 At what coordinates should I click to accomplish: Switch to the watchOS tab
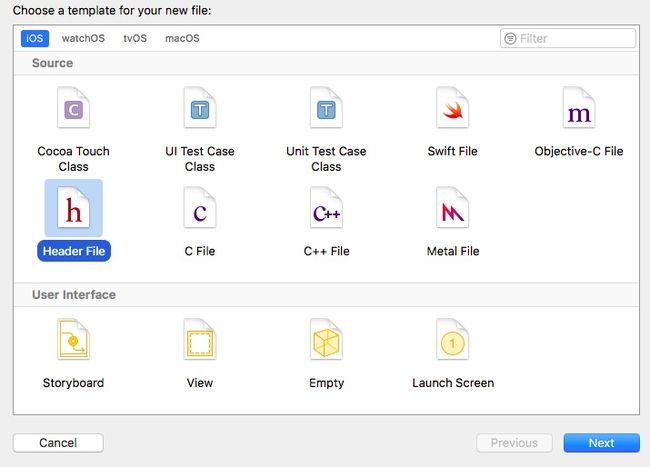(x=83, y=39)
